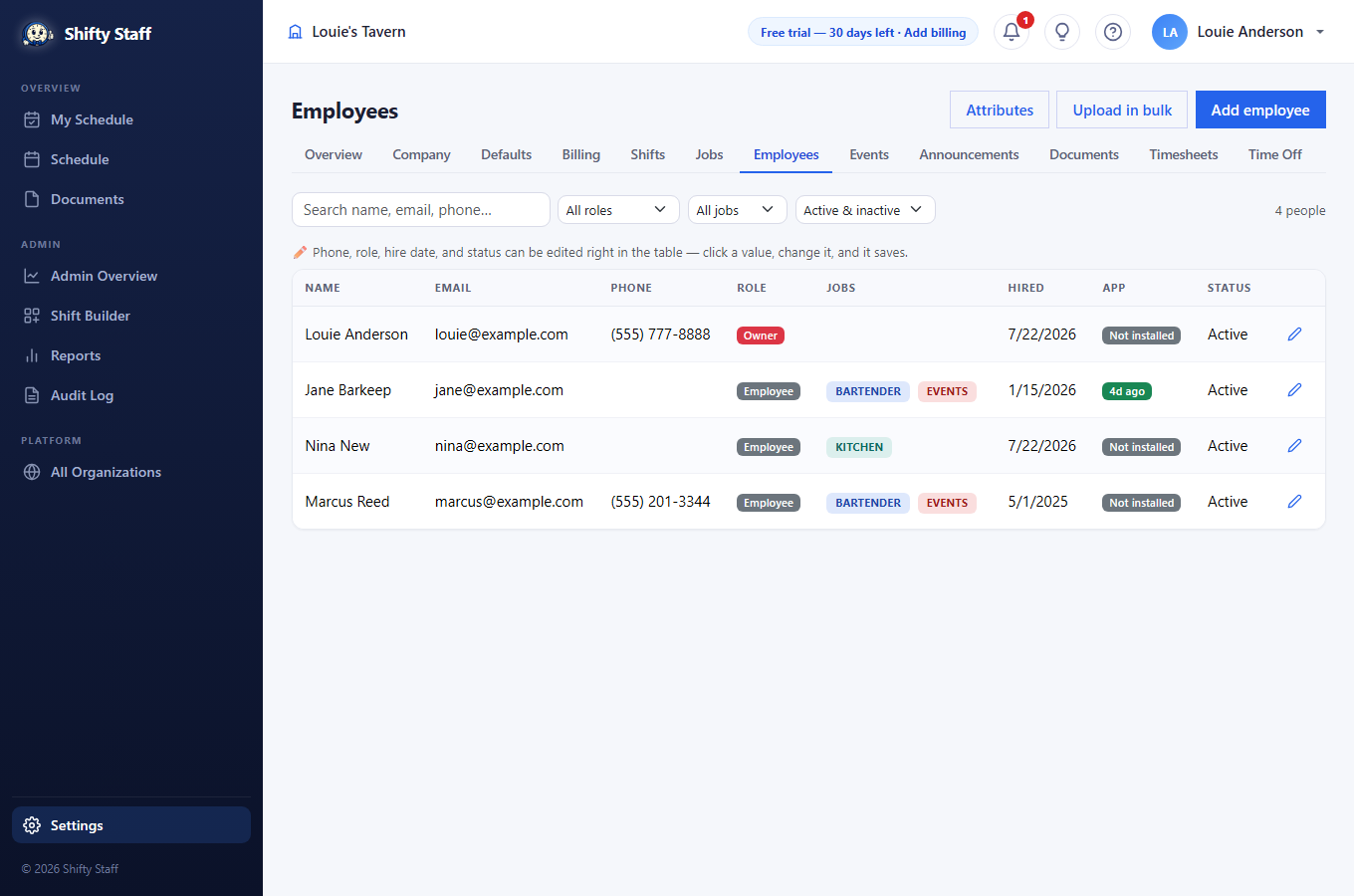This screenshot has height=896, width=1354.
Task: Click the Reports bar chart icon
Action: pyautogui.click(x=32, y=355)
